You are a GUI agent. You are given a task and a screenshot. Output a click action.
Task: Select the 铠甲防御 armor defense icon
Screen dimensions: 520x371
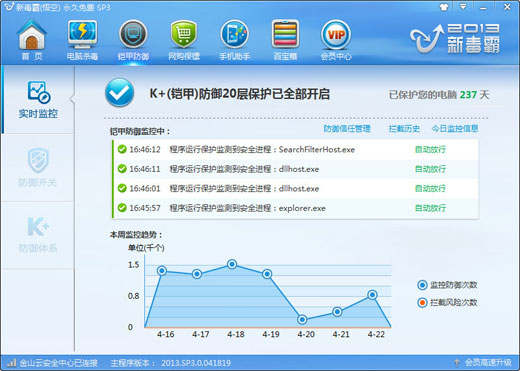coord(133,39)
